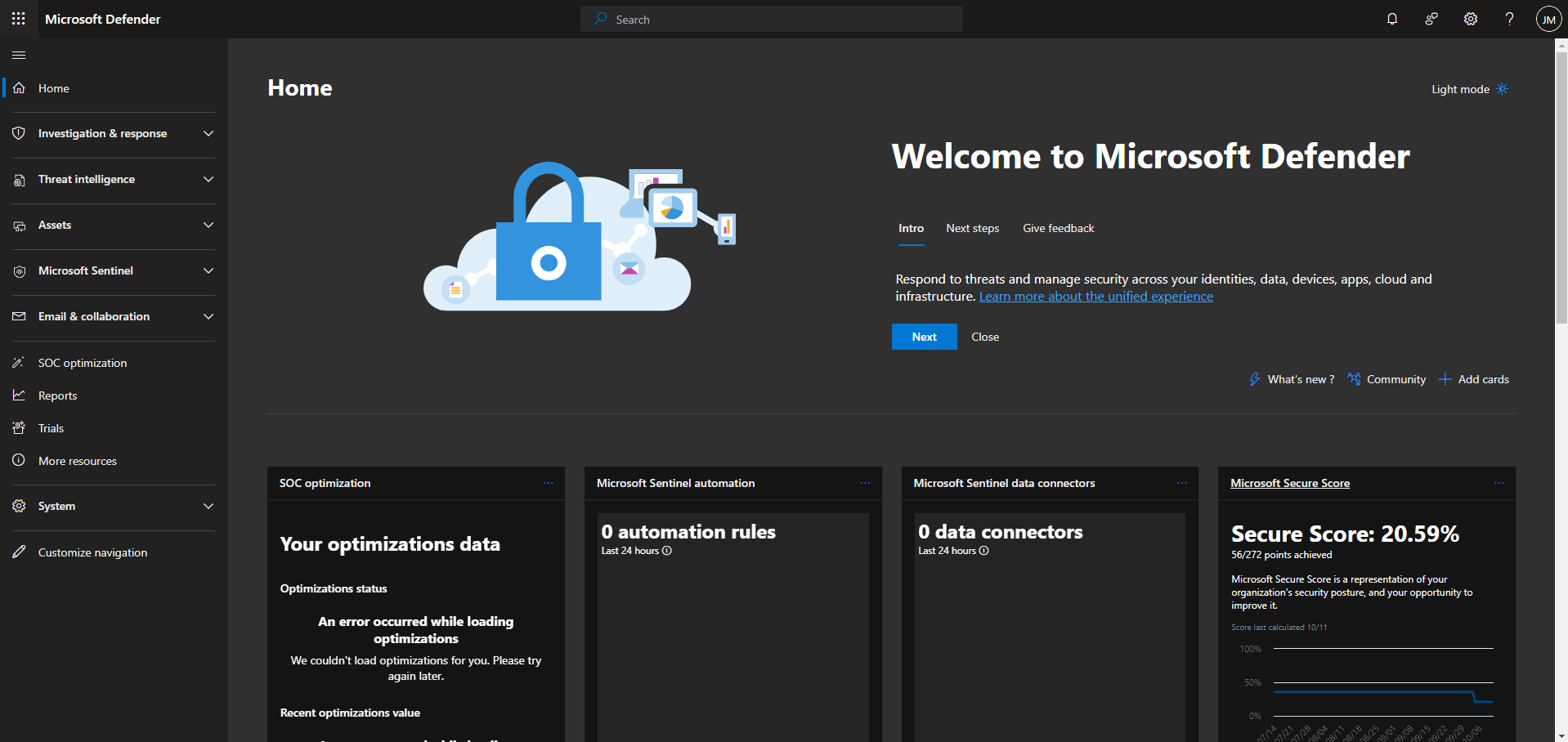Open Learn more about unified experience link
The image size is (1568, 742).
(x=1095, y=297)
